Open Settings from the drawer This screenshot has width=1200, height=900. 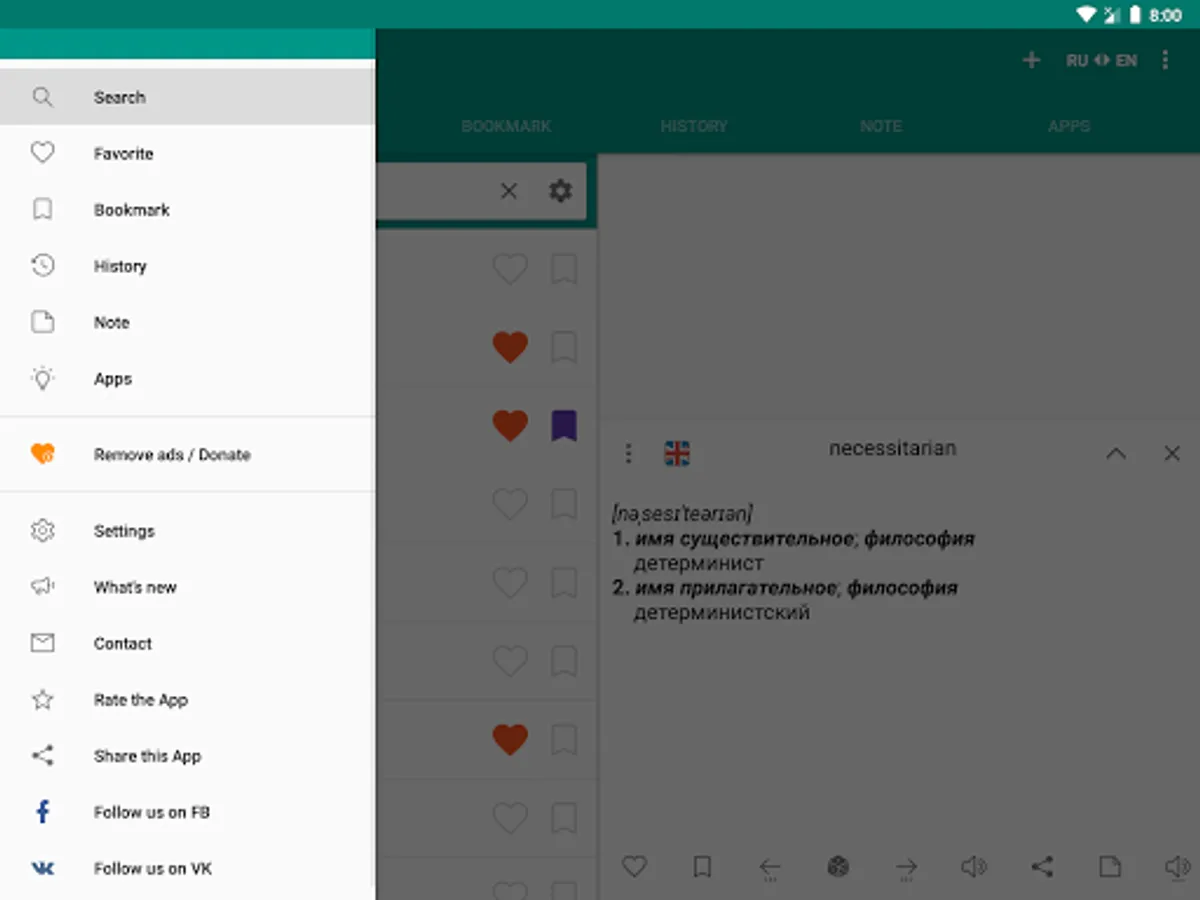coord(187,531)
